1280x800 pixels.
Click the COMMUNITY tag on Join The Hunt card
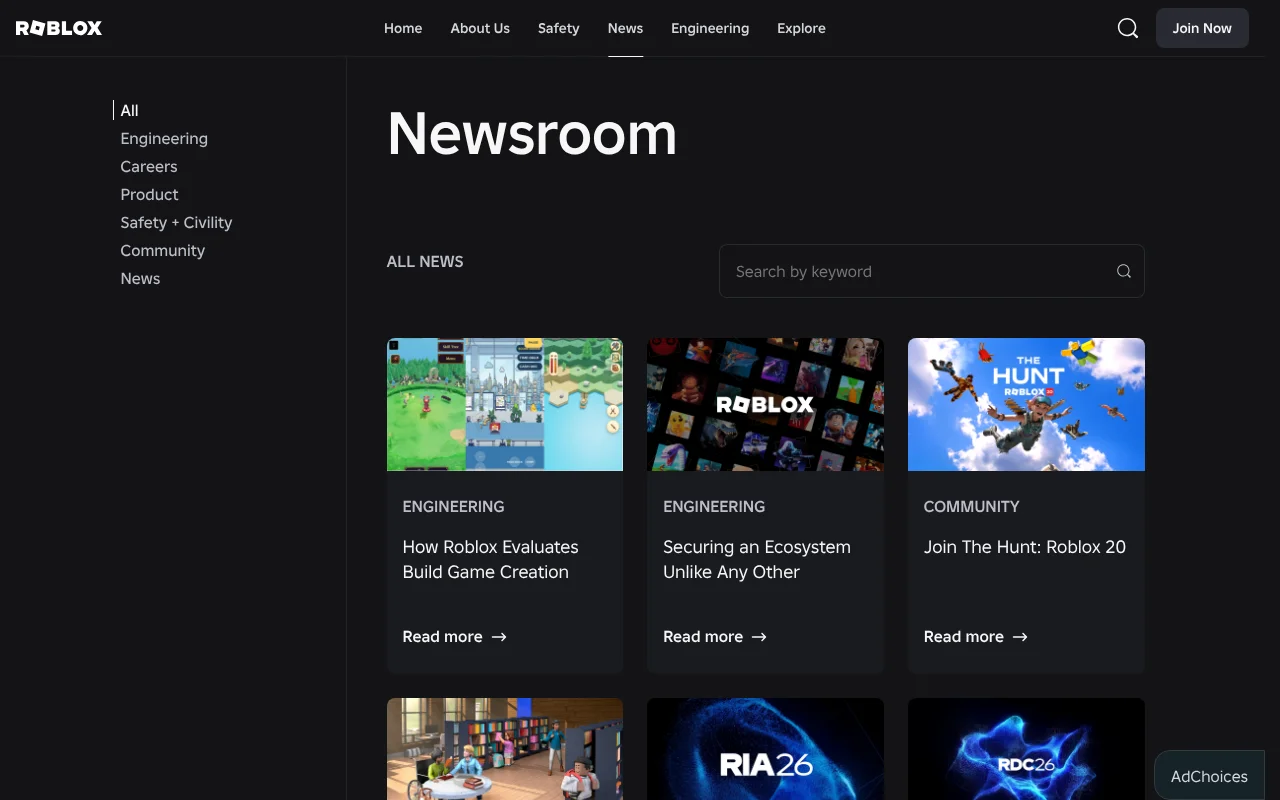[x=971, y=507]
